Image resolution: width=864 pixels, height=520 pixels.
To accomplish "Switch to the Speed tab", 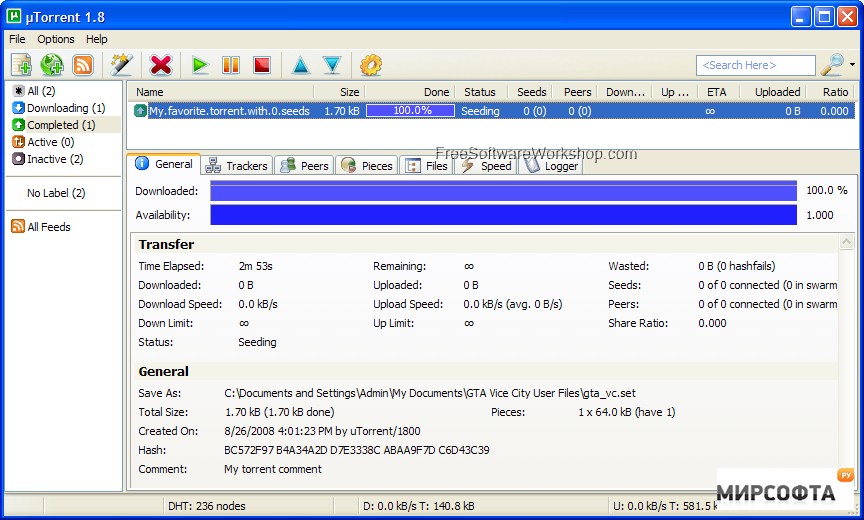I will point(486,166).
